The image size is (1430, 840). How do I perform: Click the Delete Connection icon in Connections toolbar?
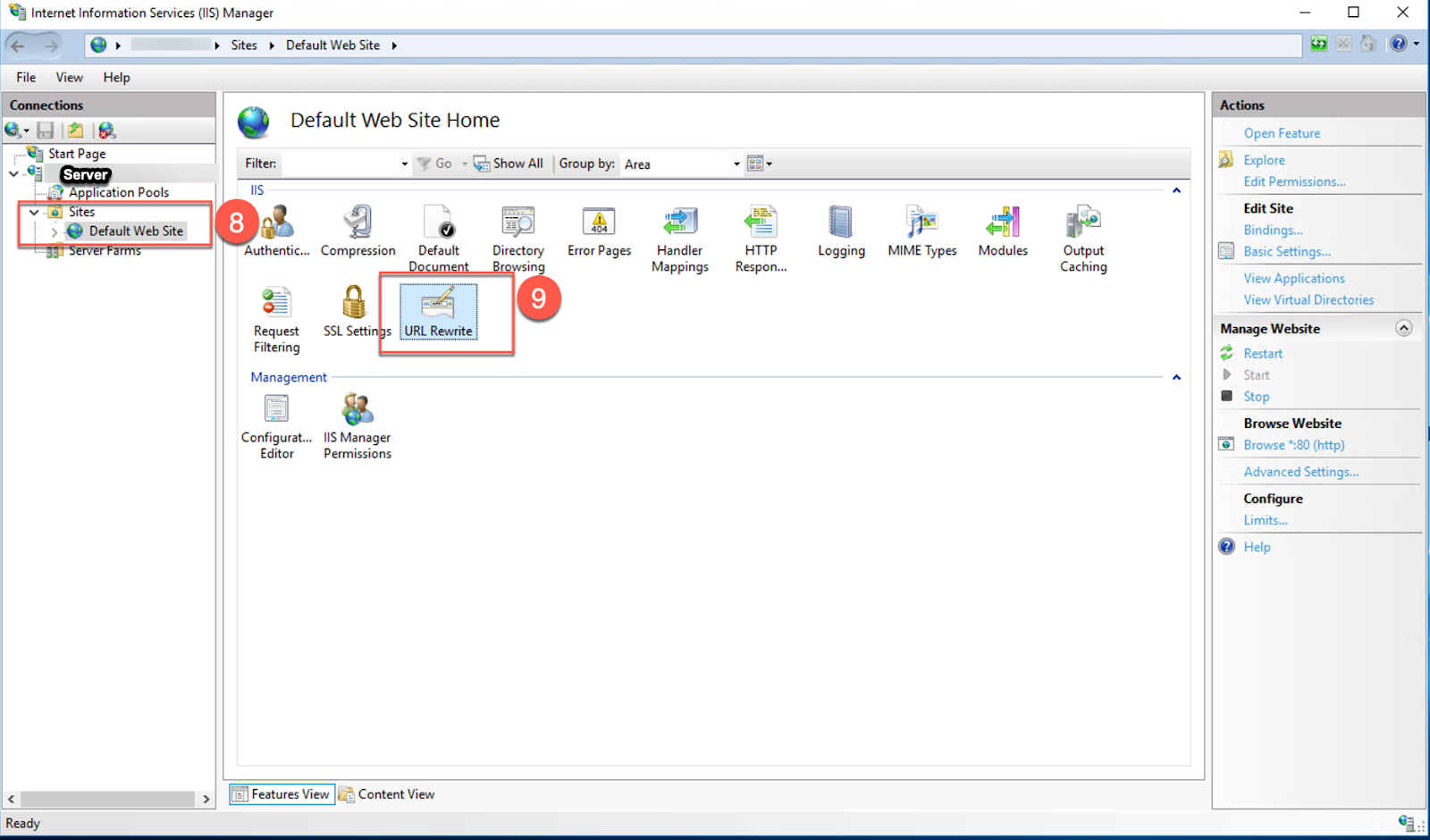107,130
